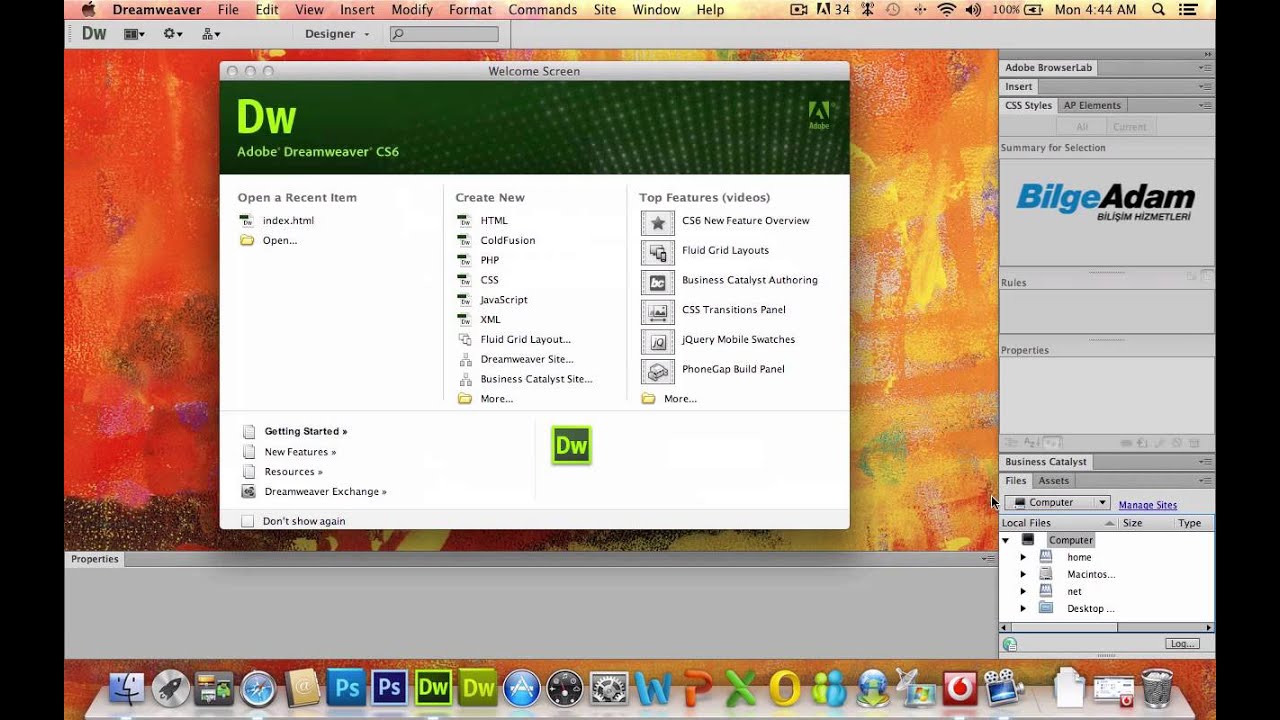Switch to the AP Elements tab
The image size is (1280, 720).
coord(1092,106)
